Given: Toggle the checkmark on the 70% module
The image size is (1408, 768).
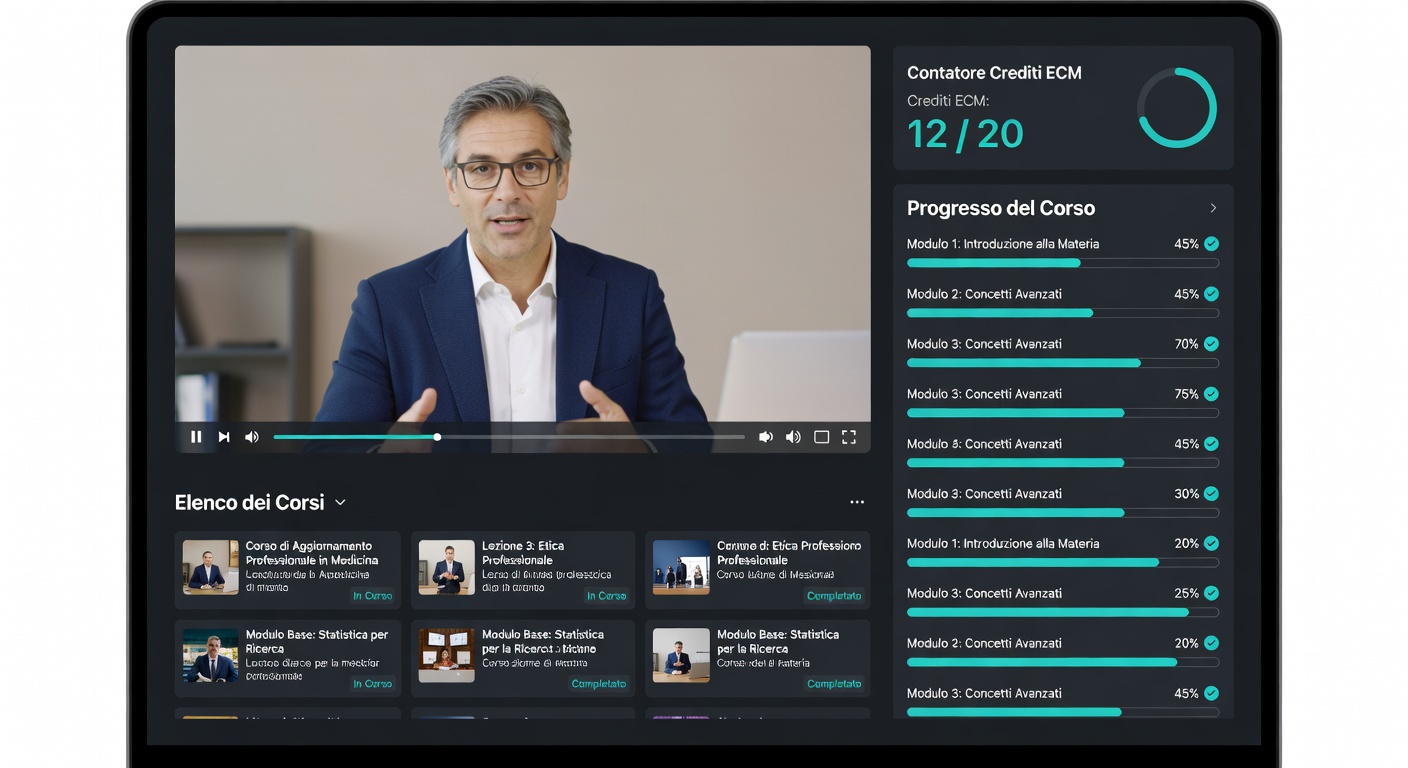Looking at the screenshot, I should (1211, 344).
